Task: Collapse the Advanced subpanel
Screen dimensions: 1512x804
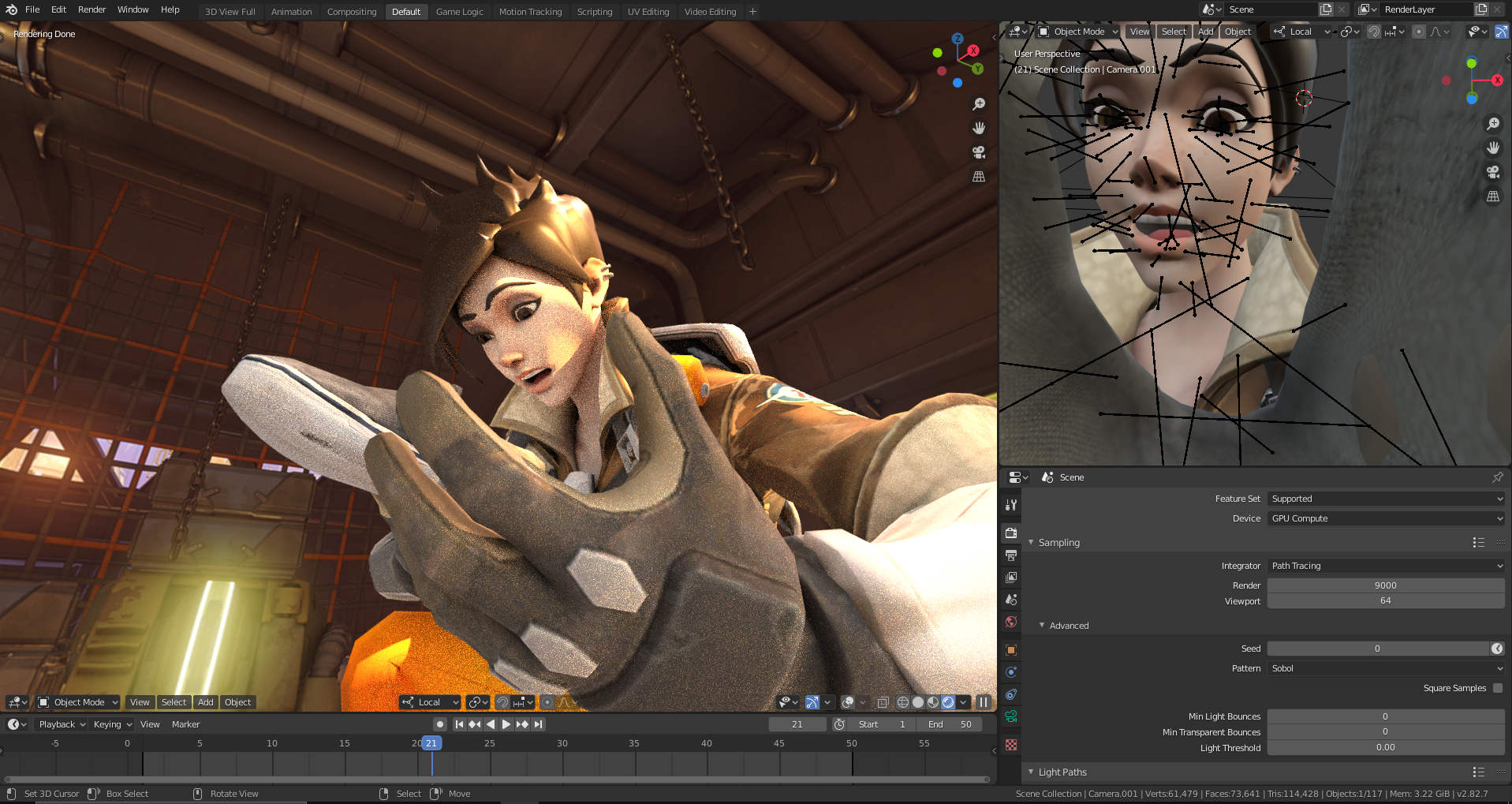Action: (1042, 625)
